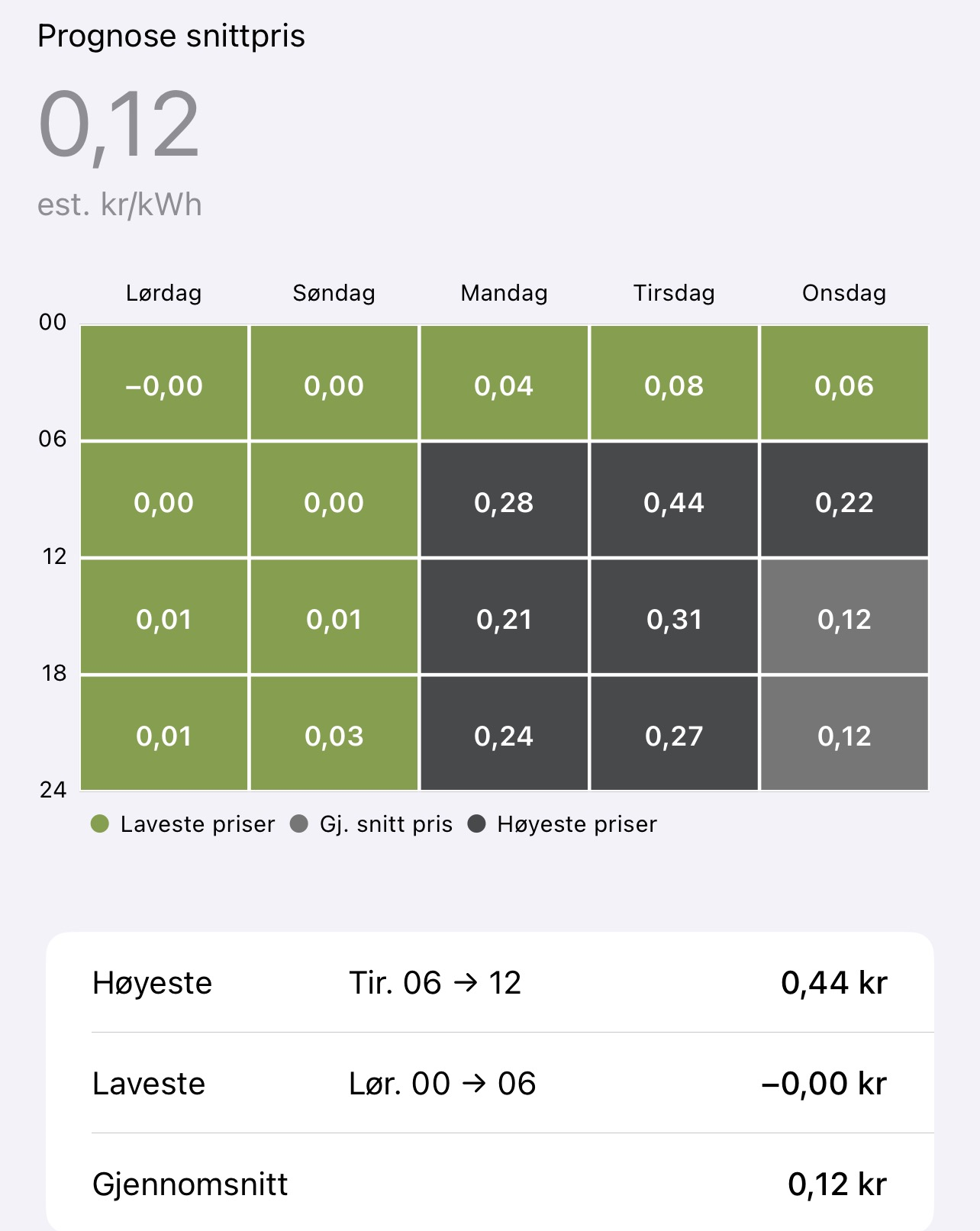The image size is (980, 1231).
Task: Open the Laveste price row
Action: (490, 1083)
